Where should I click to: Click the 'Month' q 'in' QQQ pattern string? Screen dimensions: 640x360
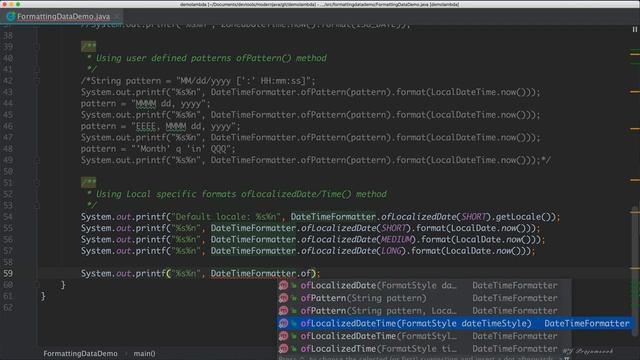pyautogui.click(x=183, y=149)
